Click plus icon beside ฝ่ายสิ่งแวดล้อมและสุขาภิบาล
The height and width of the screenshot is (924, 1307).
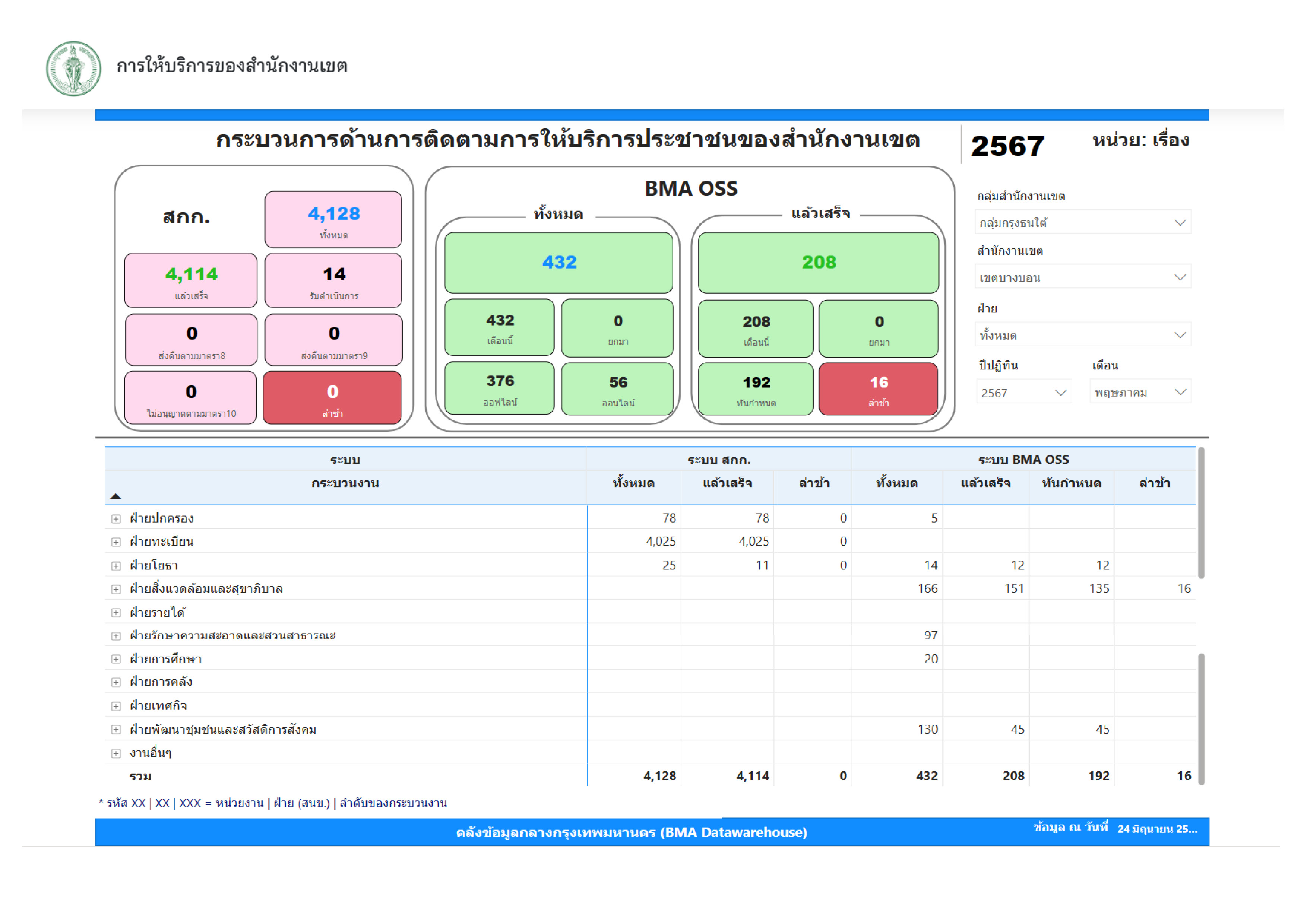(x=116, y=589)
